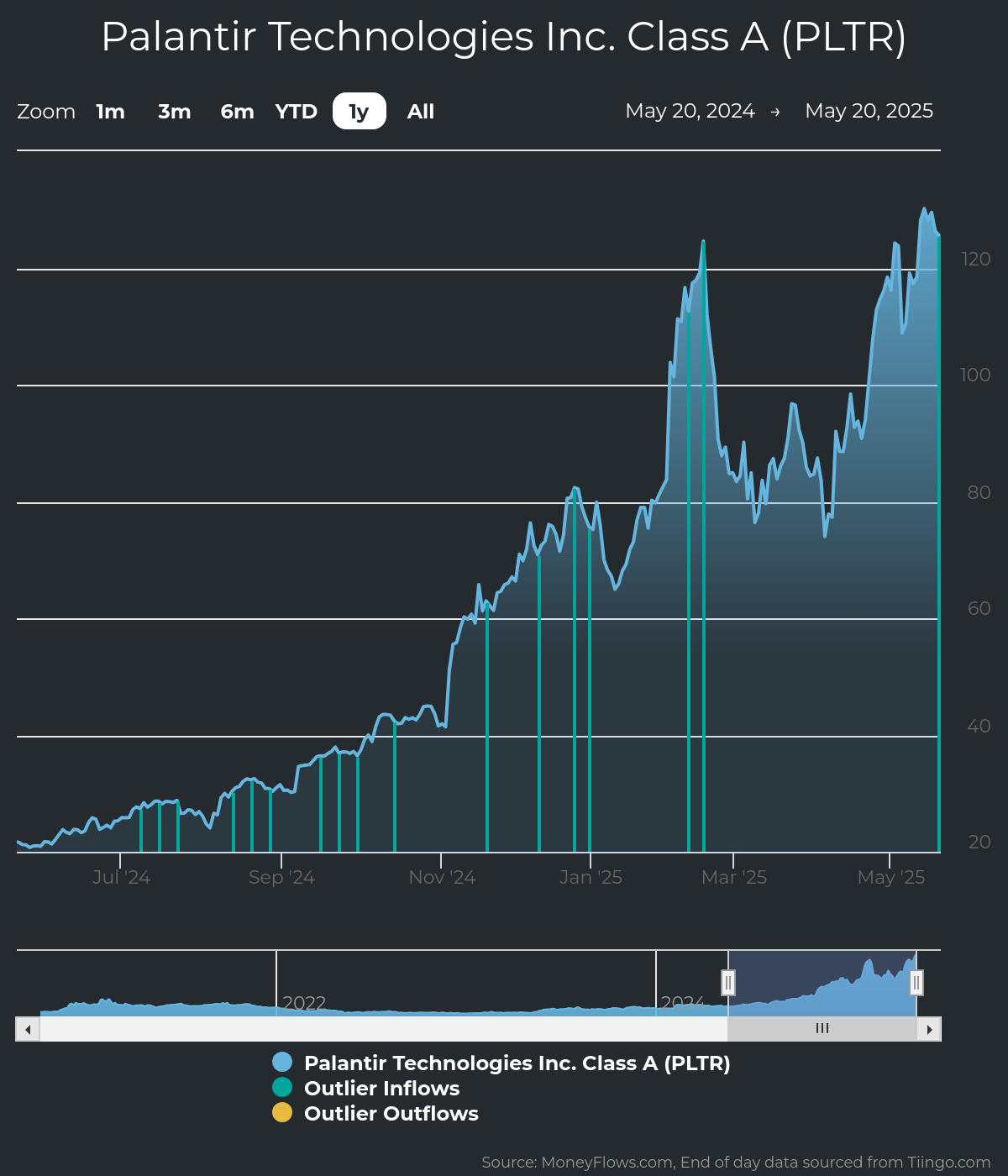Click the Nov '24 axis label

442,878
